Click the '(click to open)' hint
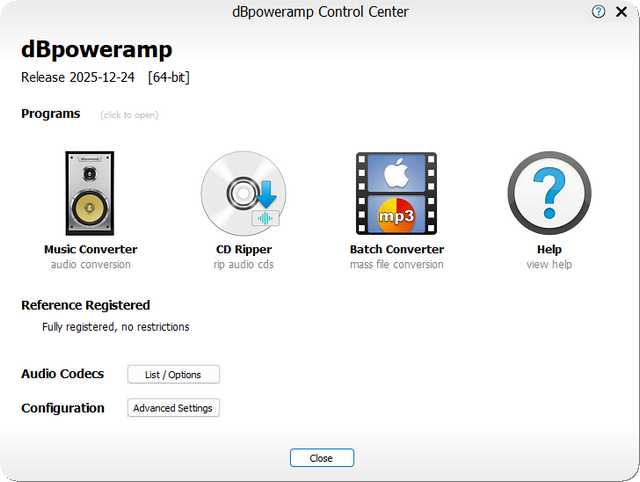The height and width of the screenshot is (482, 640). [x=129, y=115]
